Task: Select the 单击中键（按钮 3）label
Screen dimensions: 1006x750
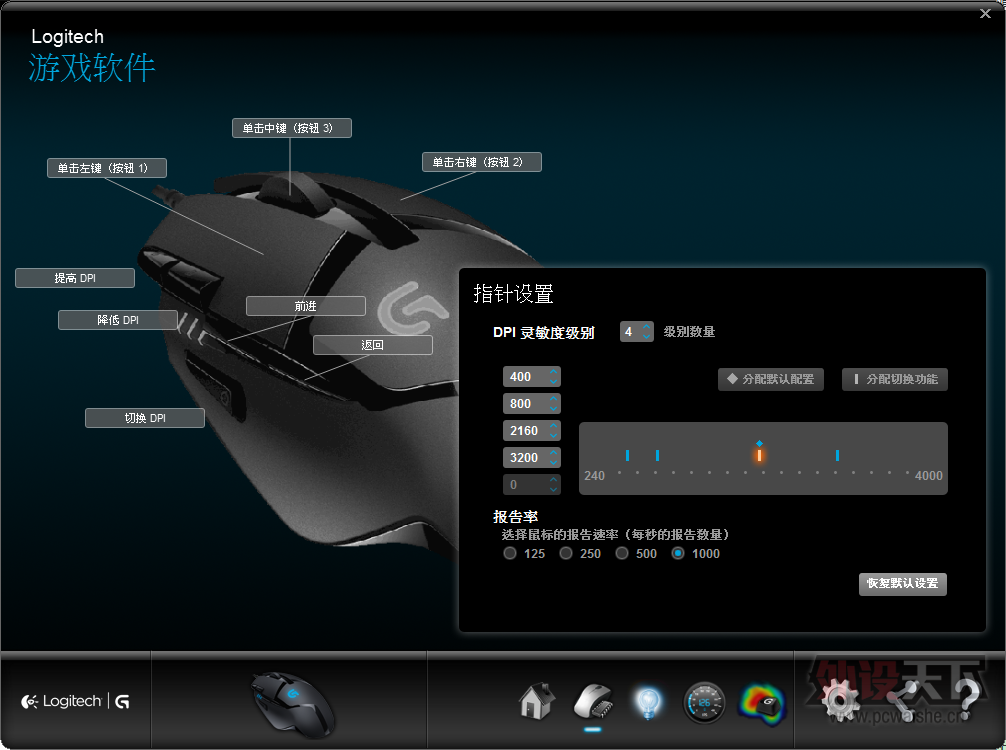Action: pos(292,128)
